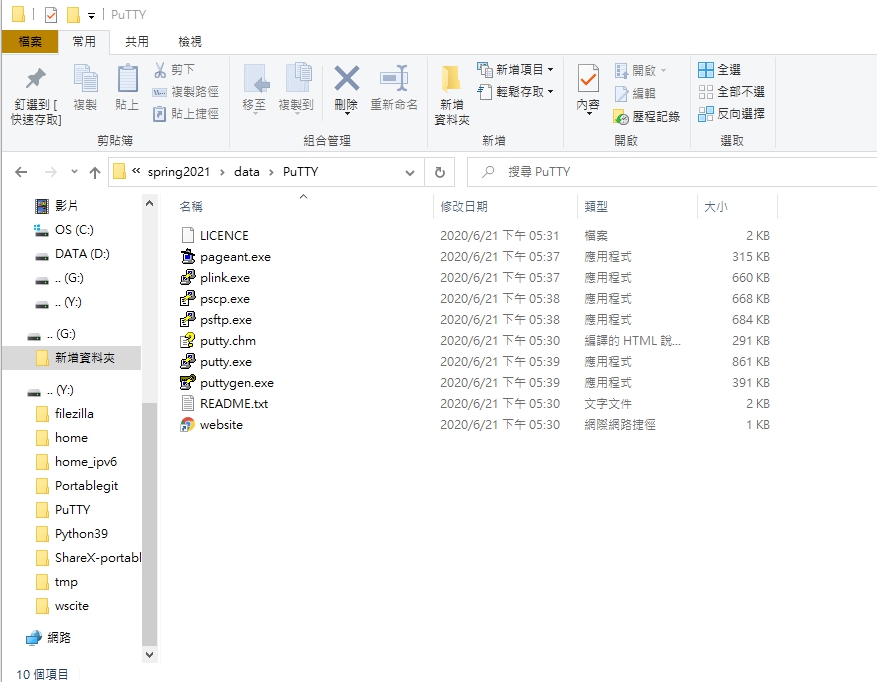The height and width of the screenshot is (682, 877).
Task: Click the New folder (新增資料夾) icon
Action: tap(451, 78)
